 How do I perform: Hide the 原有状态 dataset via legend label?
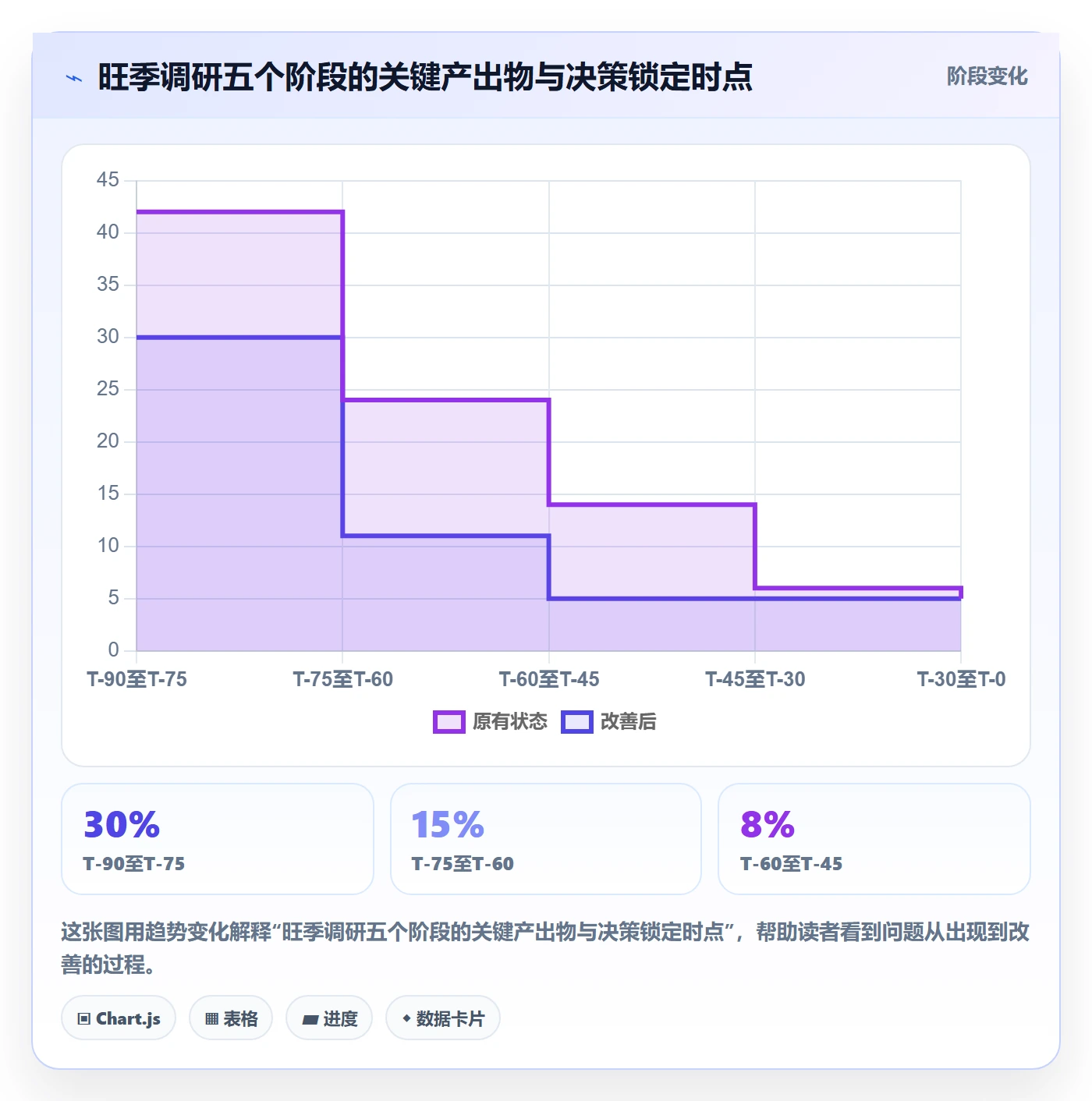tap(510, 722)
